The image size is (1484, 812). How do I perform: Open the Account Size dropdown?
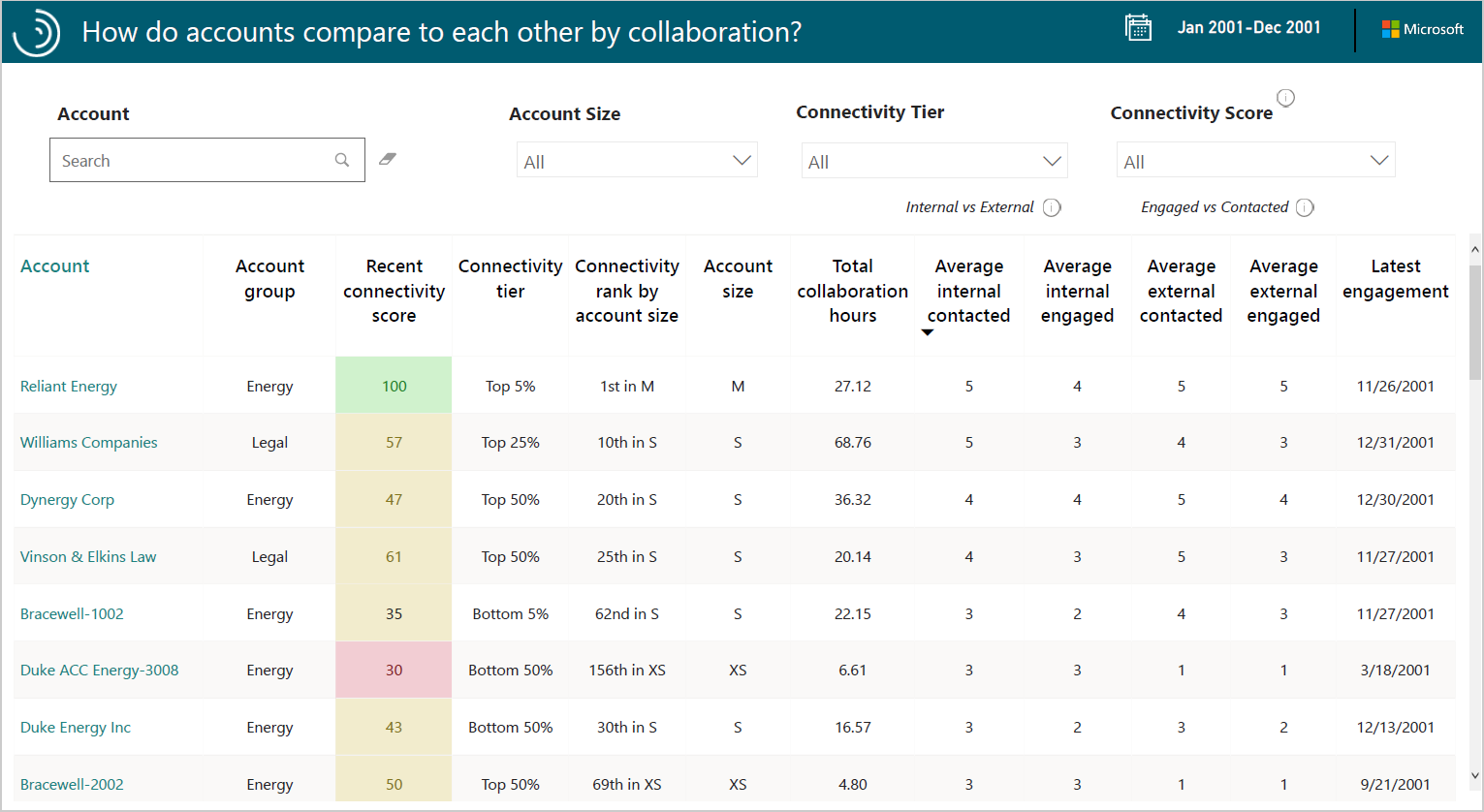tap(637, 161)
